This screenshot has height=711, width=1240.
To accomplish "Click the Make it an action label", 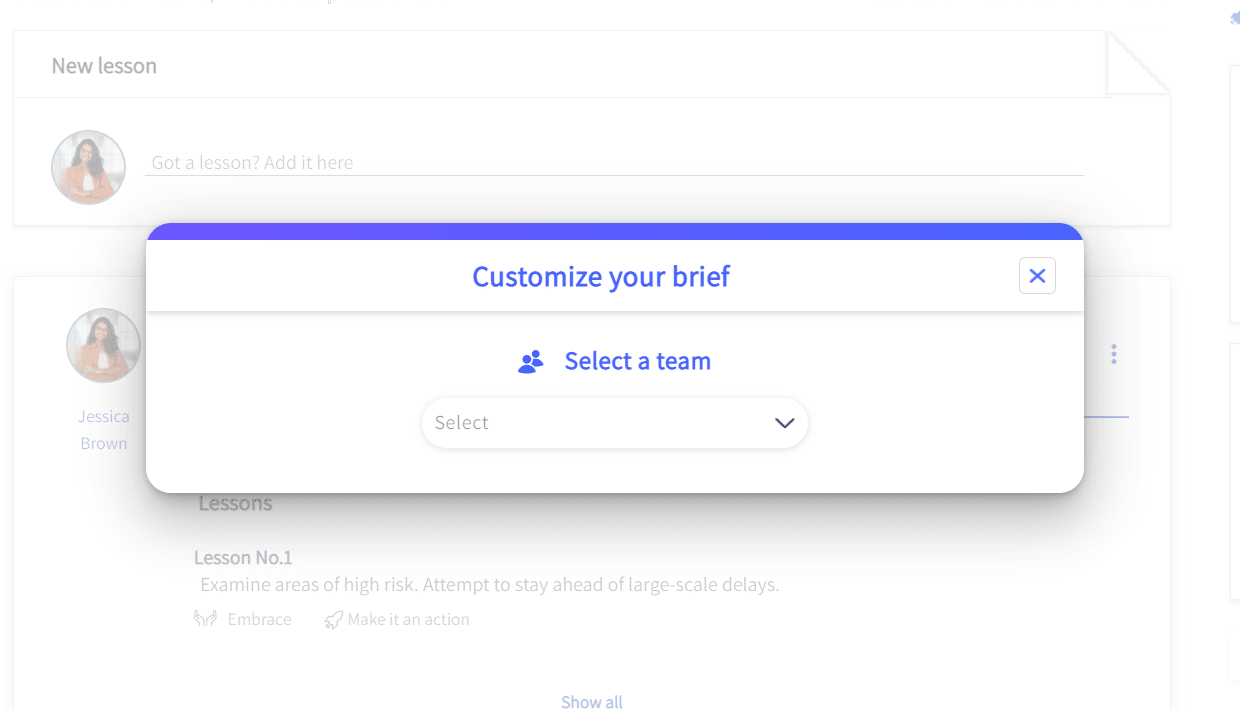I will pyautogui.click(x=409, y=620).
